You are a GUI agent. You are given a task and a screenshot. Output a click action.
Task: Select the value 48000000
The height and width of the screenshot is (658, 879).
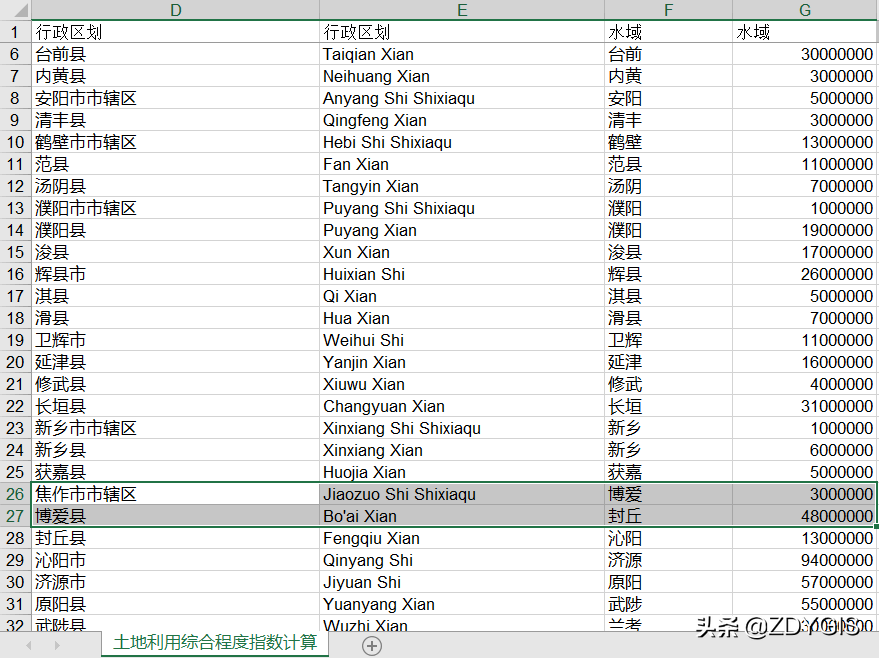[804, 516]
